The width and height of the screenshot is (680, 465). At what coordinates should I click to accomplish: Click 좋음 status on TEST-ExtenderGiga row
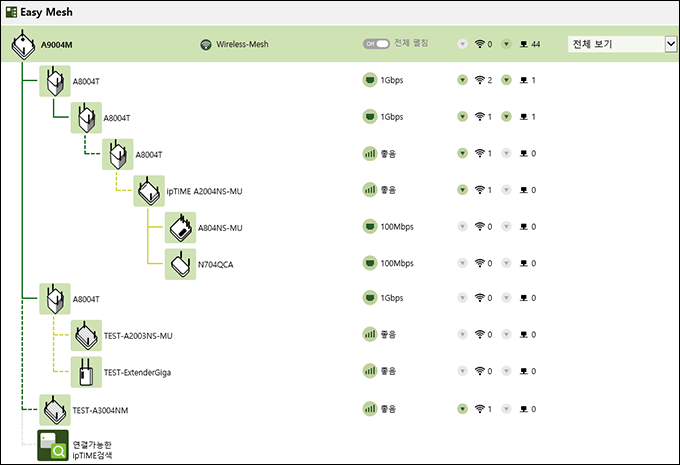tap(388, 371)
